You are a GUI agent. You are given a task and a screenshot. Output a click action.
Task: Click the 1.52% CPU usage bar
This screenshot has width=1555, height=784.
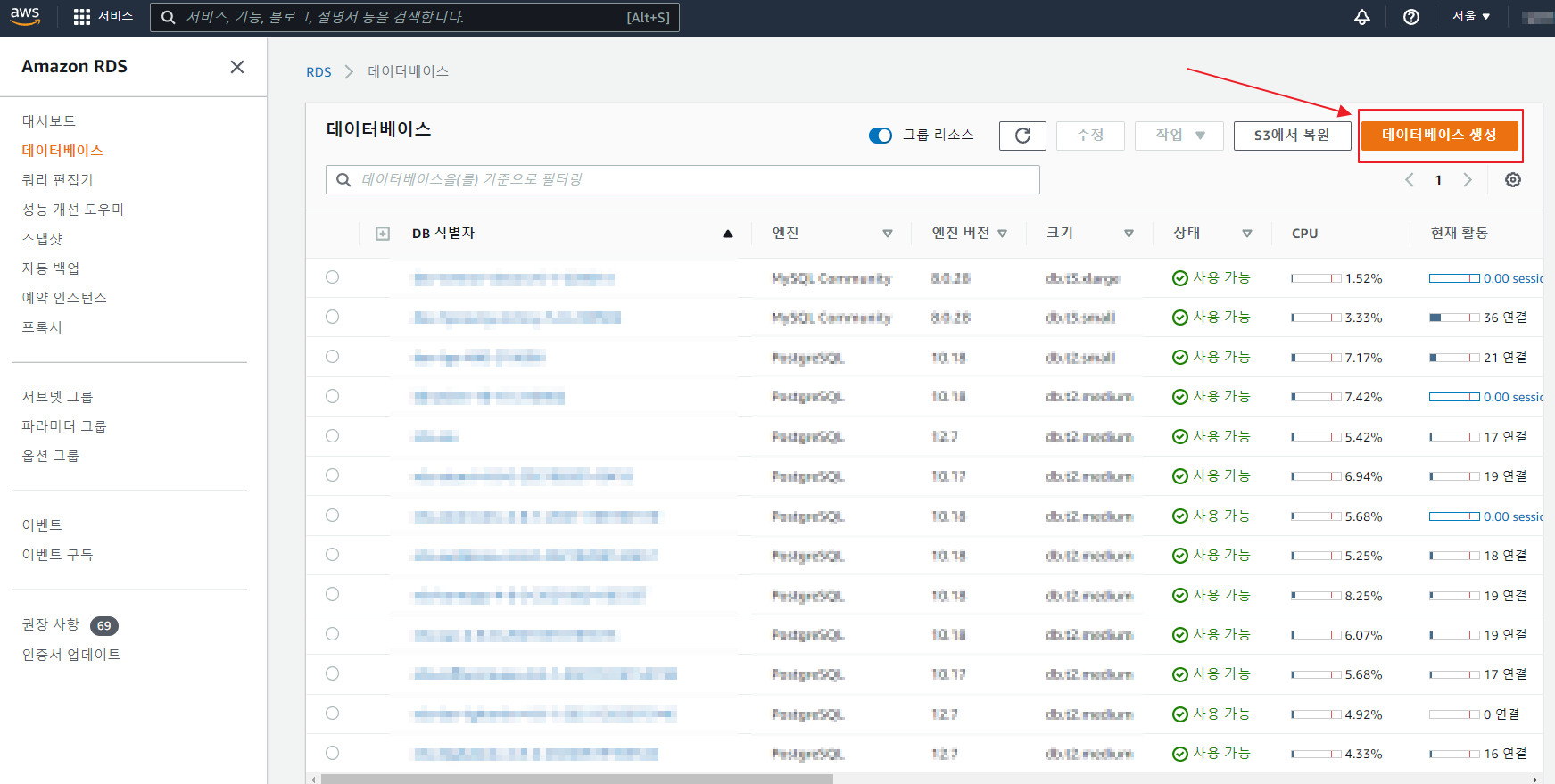click(x=1316, y=278)
